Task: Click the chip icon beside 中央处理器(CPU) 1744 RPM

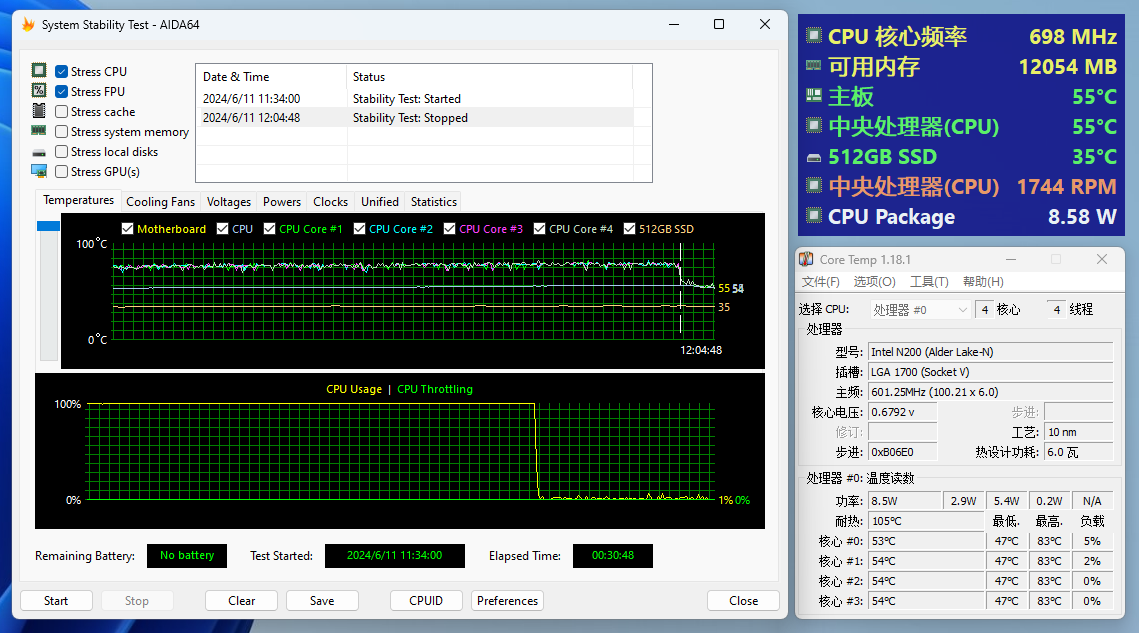Action: point(814,185)
